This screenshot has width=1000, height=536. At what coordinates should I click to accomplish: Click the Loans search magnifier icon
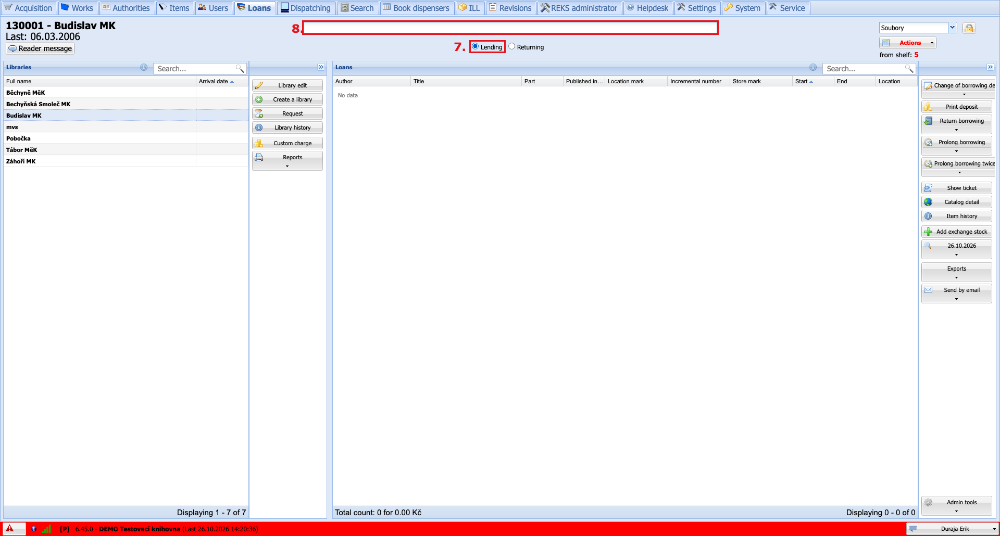908,68
